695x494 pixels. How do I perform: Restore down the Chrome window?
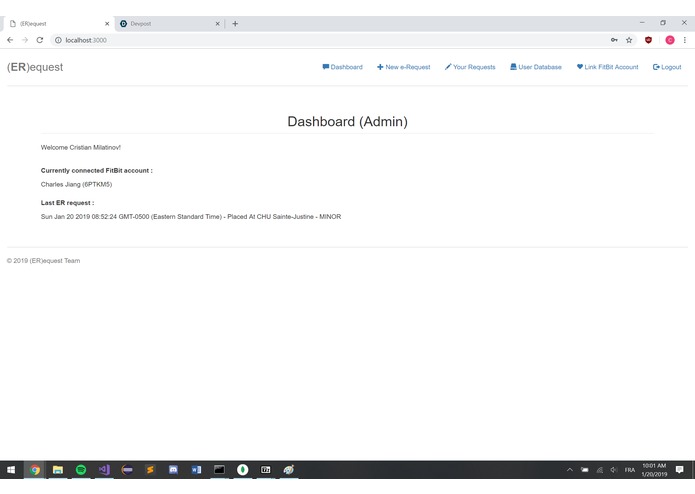click(x=663, y=23)
